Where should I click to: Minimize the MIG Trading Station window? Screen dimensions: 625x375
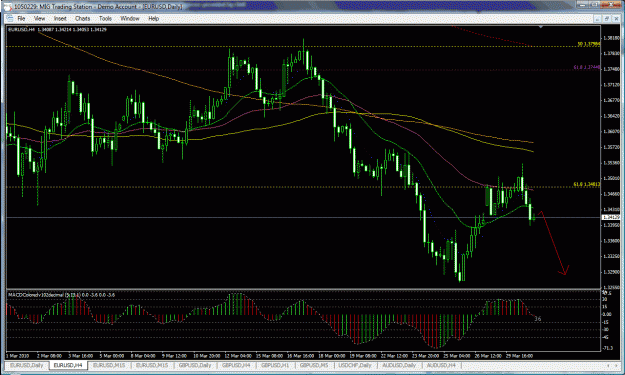click(582, 4)
